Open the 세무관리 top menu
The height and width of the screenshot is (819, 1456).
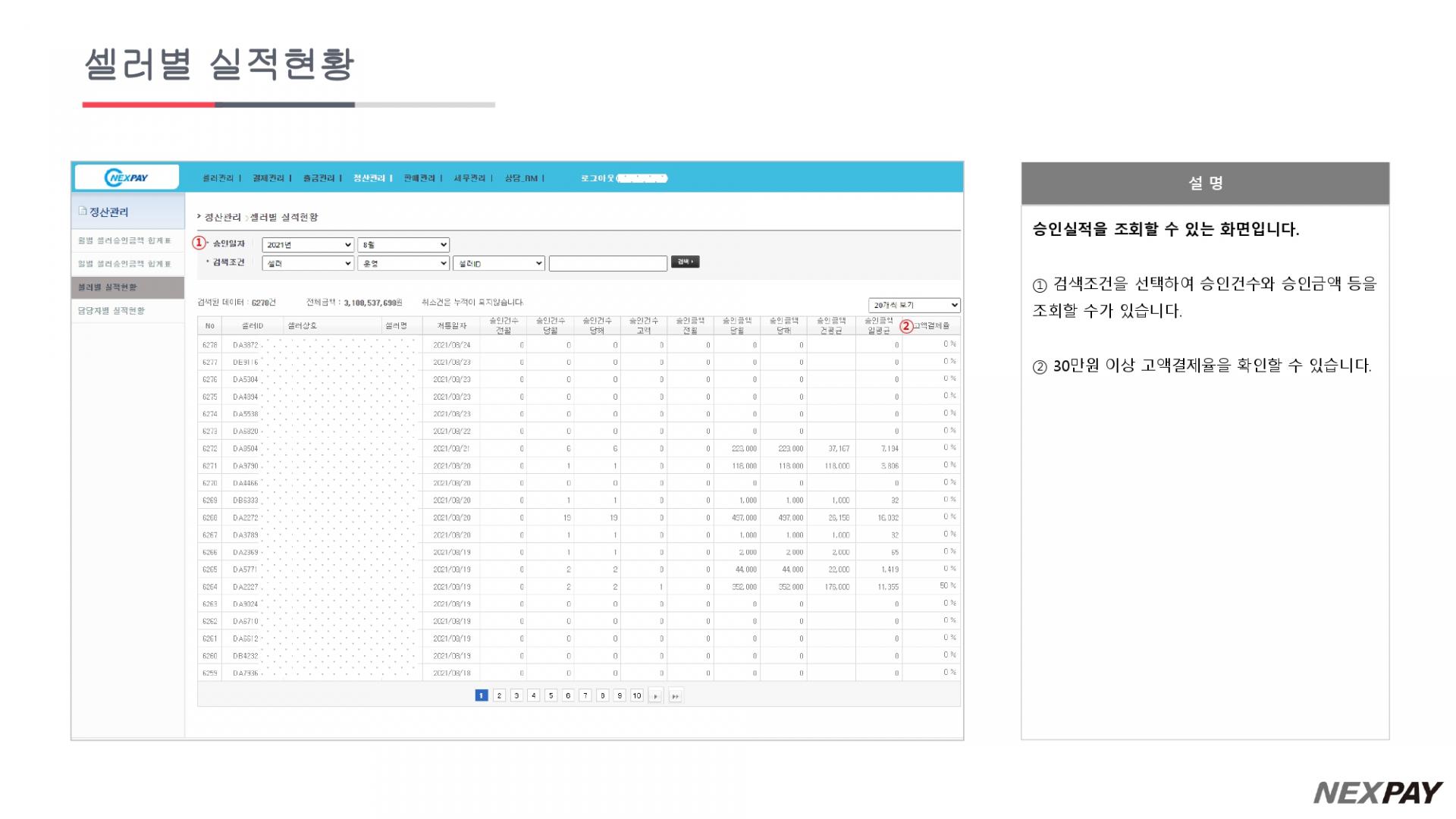(469, 178)
